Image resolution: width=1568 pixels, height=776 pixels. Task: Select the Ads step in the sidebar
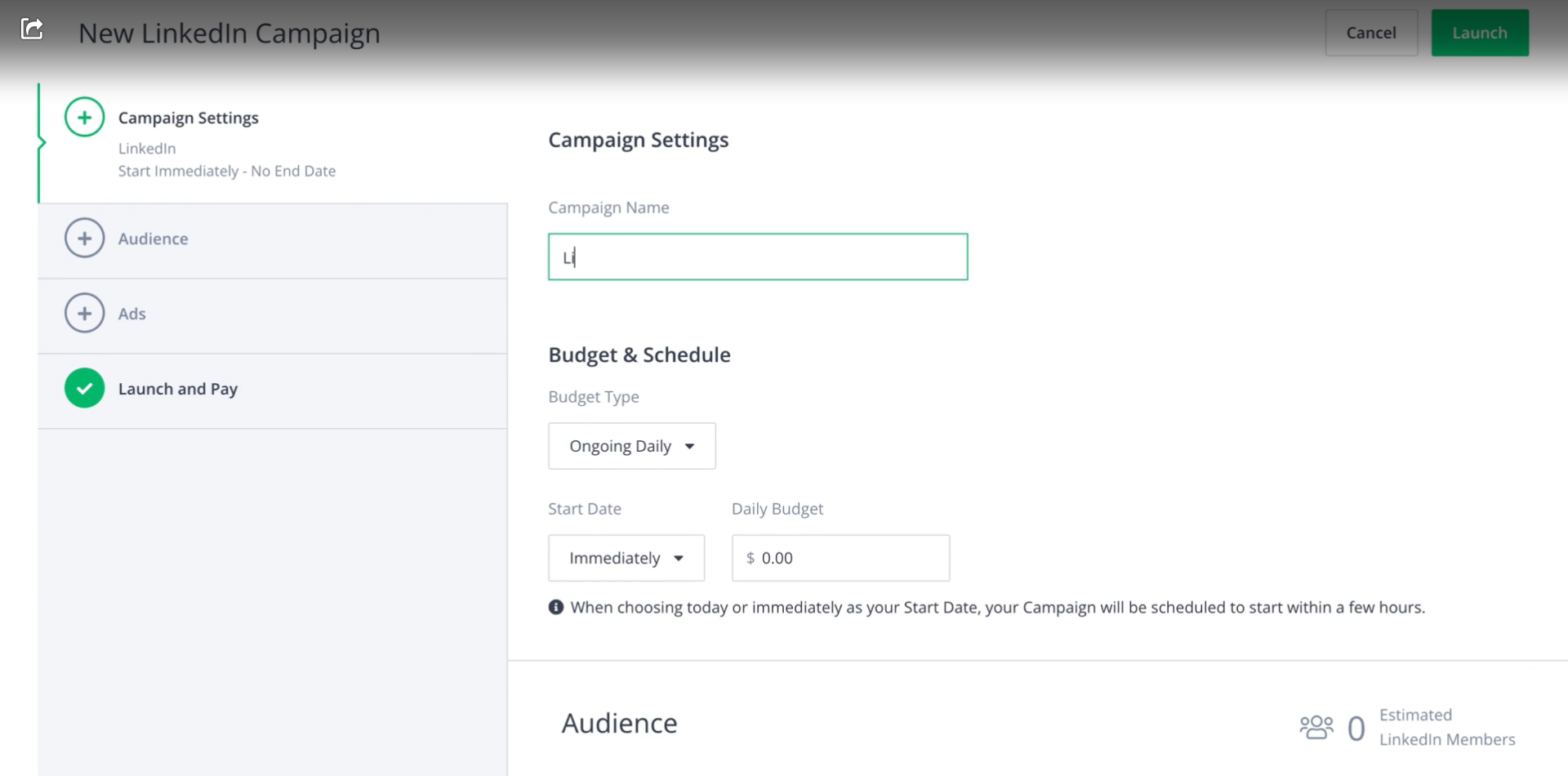pyautogui.click(x=132, y=313)
